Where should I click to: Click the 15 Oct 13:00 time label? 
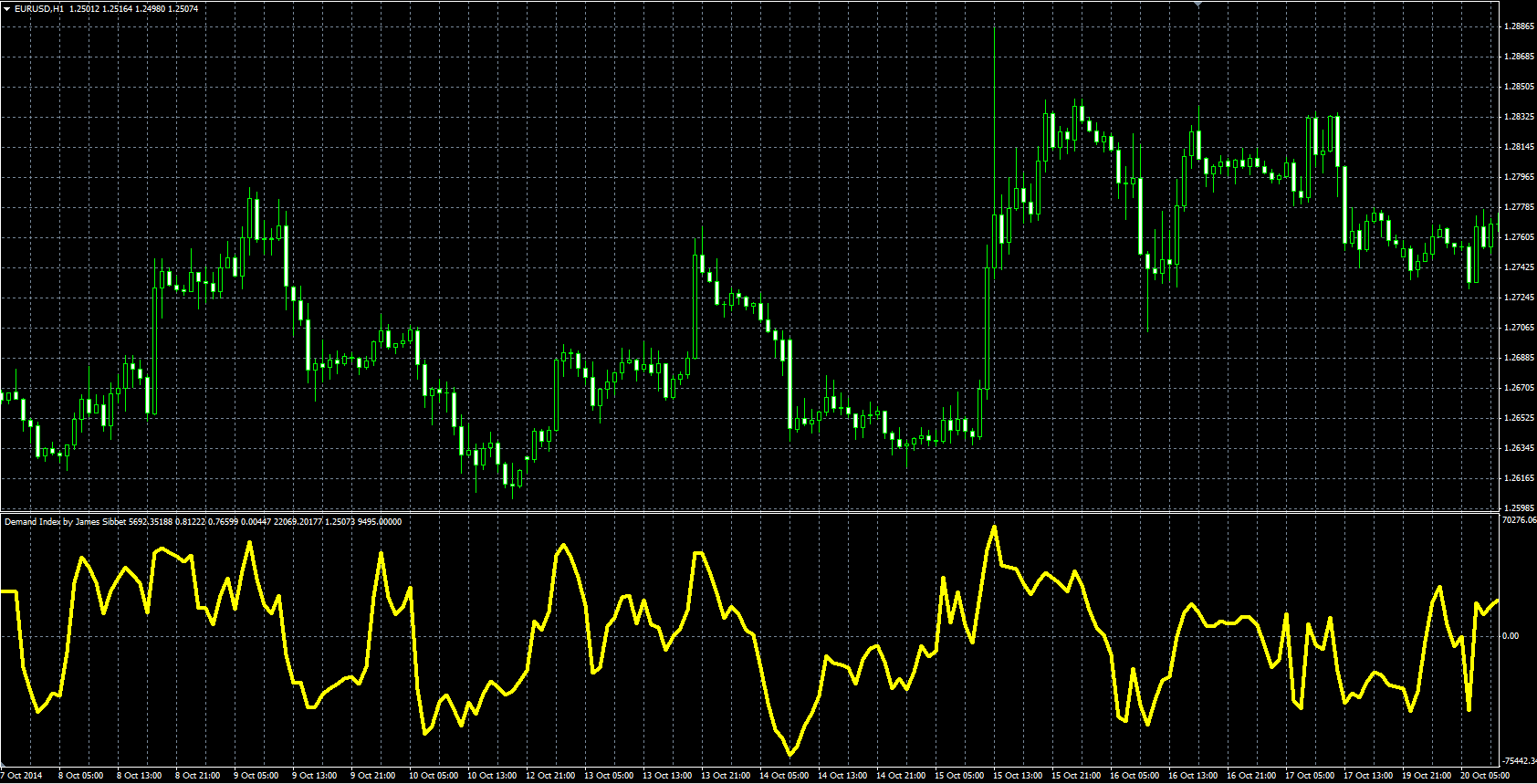tap(1018, 776)
